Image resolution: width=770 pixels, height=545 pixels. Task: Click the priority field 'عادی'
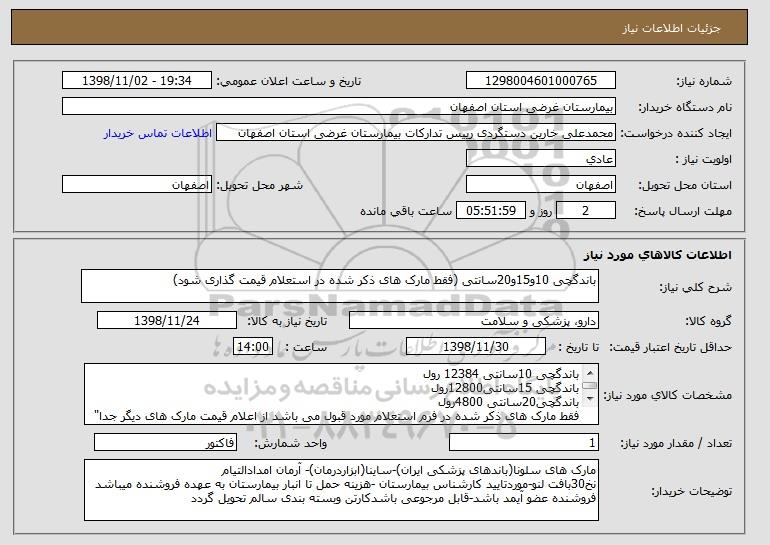[x=541, y=159]
